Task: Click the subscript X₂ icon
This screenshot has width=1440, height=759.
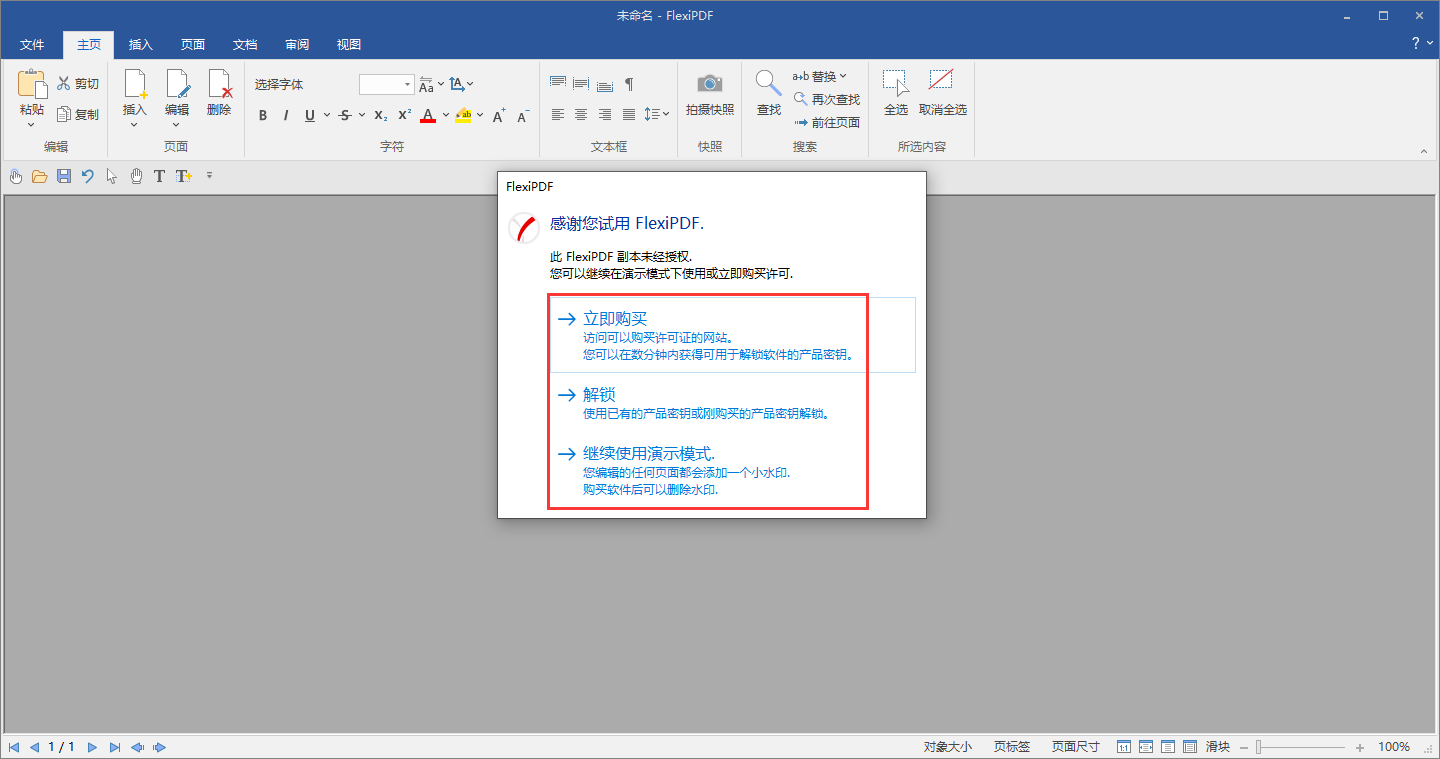Action: (381, 115)
